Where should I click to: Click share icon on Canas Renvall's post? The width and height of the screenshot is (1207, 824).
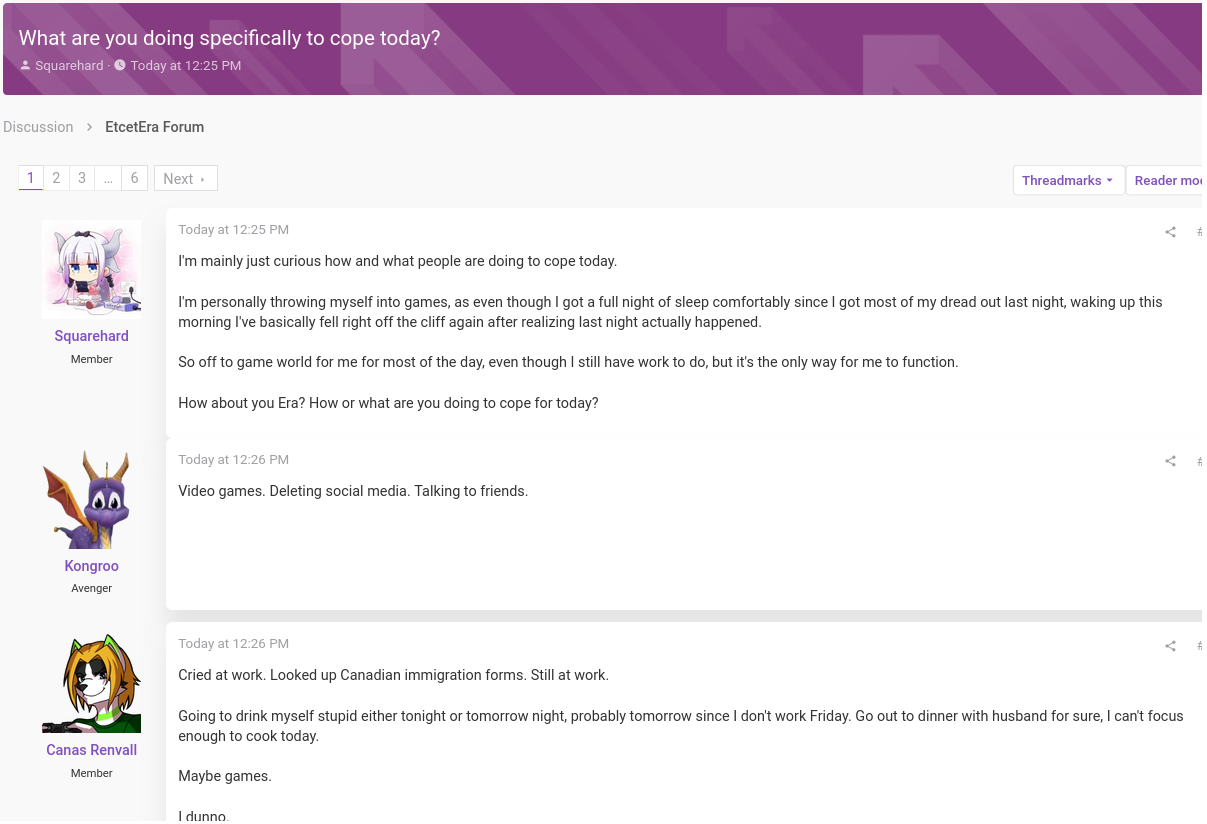[1170, 646]
